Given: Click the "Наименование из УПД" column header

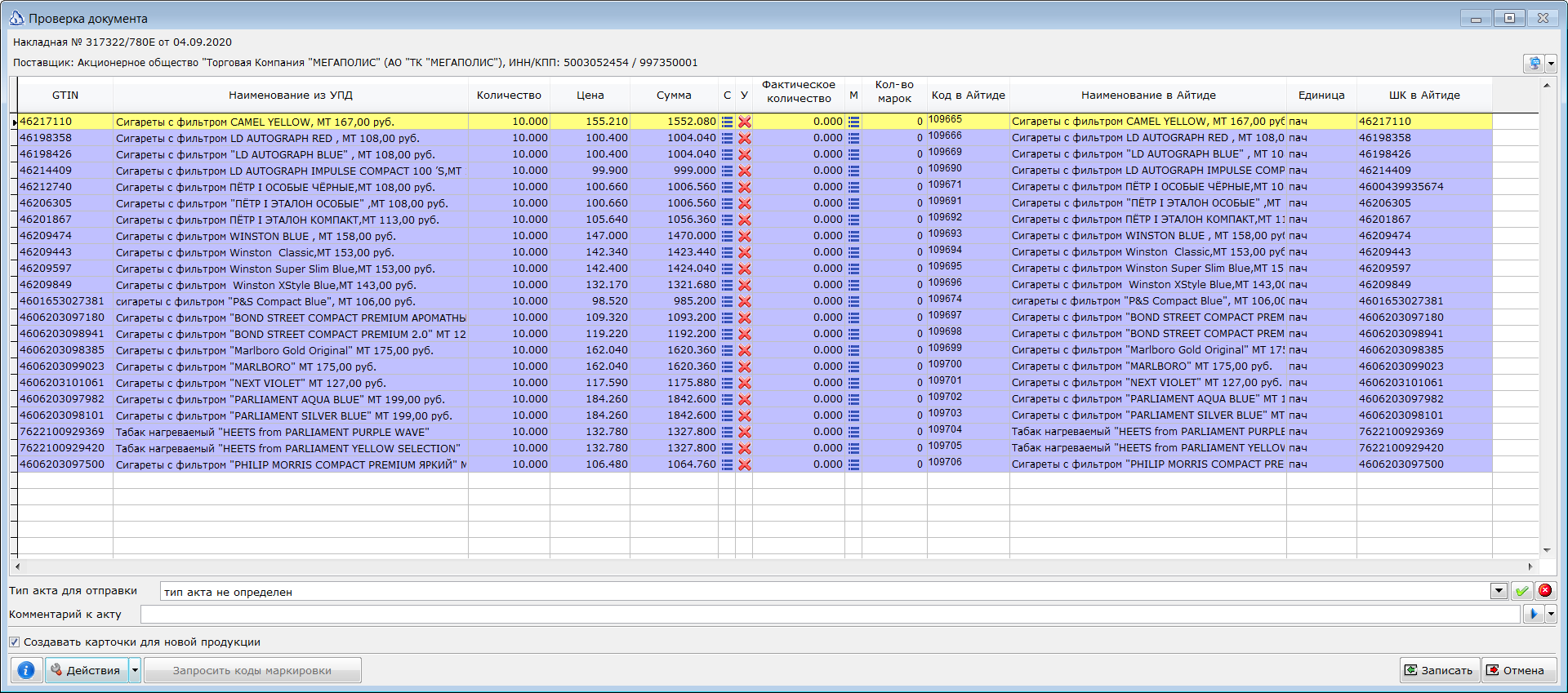Looking at the screenshot, I should [x=291, y=96].
